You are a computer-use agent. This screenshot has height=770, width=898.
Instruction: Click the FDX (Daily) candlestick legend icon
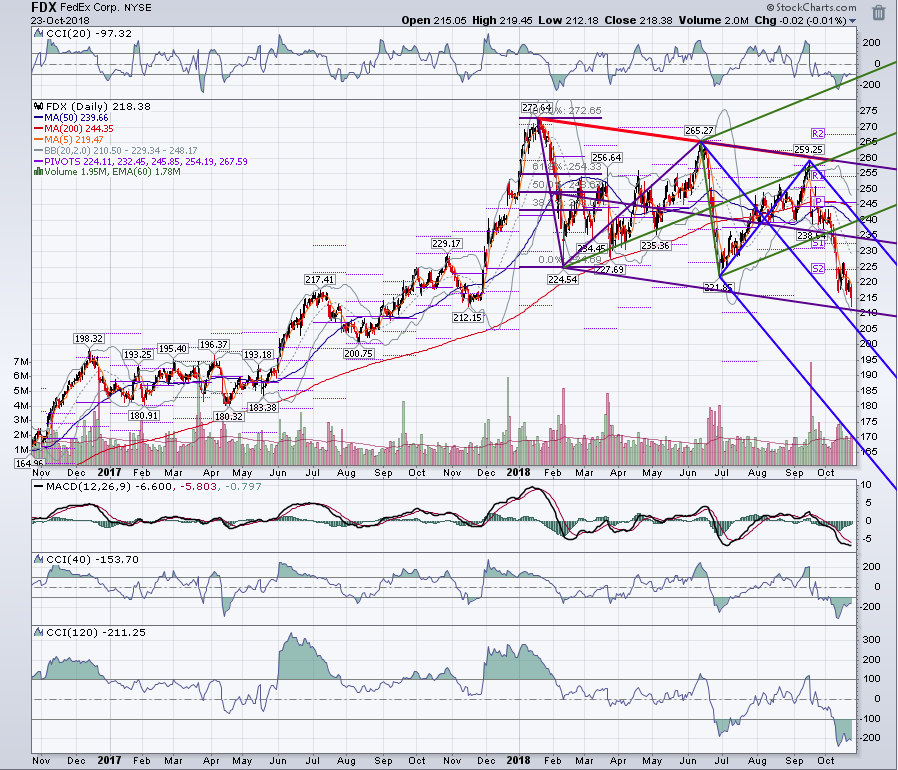(39, 107)
